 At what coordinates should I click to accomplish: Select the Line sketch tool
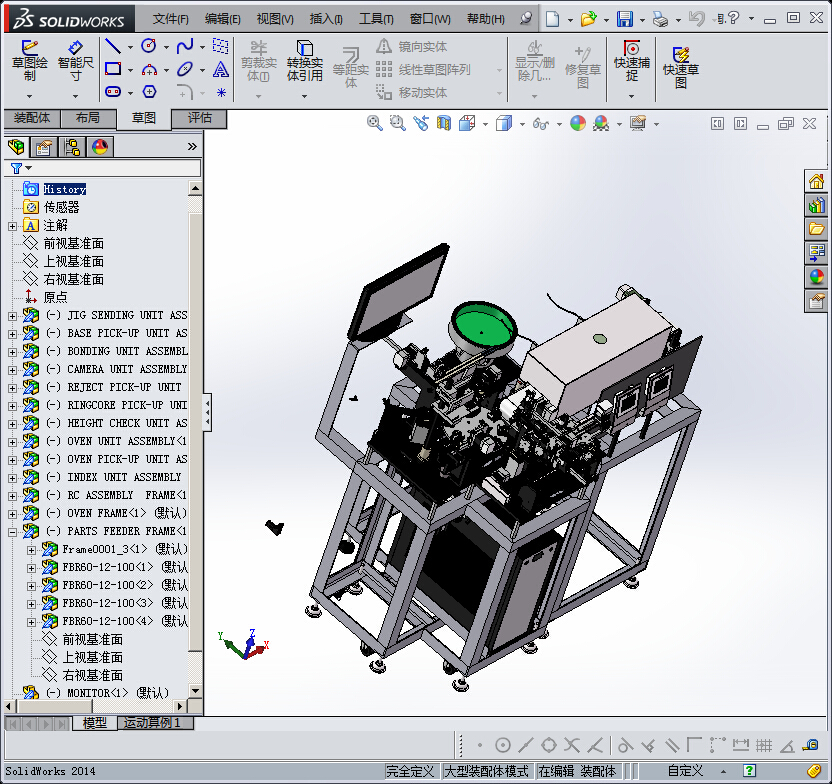point(113,47)
